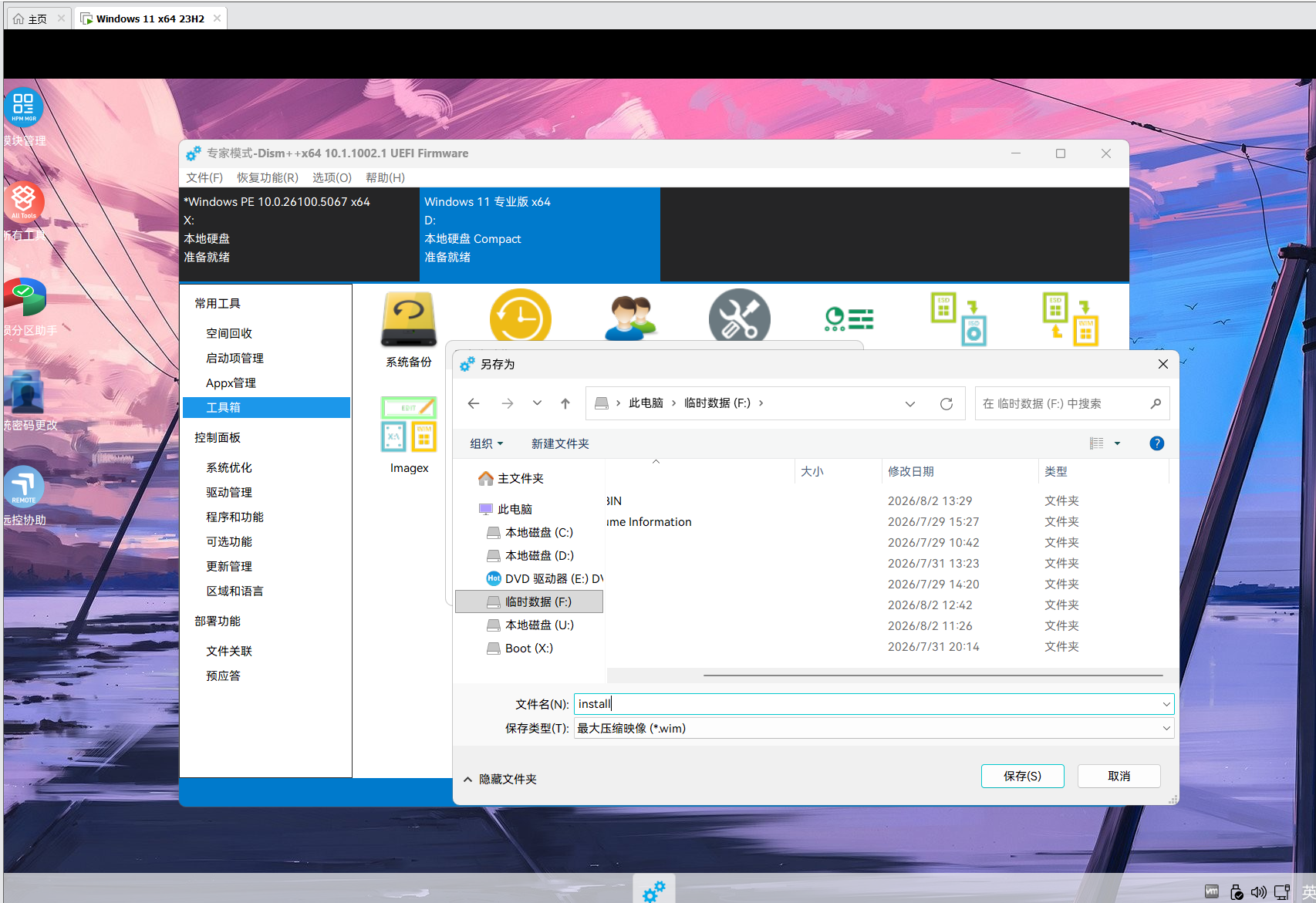This screenshot has width=1316, height=903.
Task: Expand the address bar history dropdown
Action: (x=910, y=403)
